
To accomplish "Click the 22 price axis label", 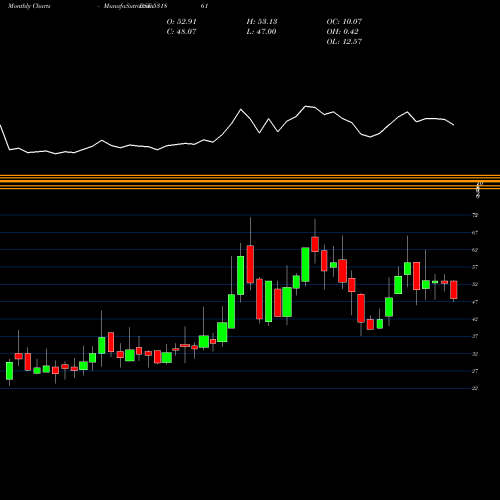I will tap(475, 389).
